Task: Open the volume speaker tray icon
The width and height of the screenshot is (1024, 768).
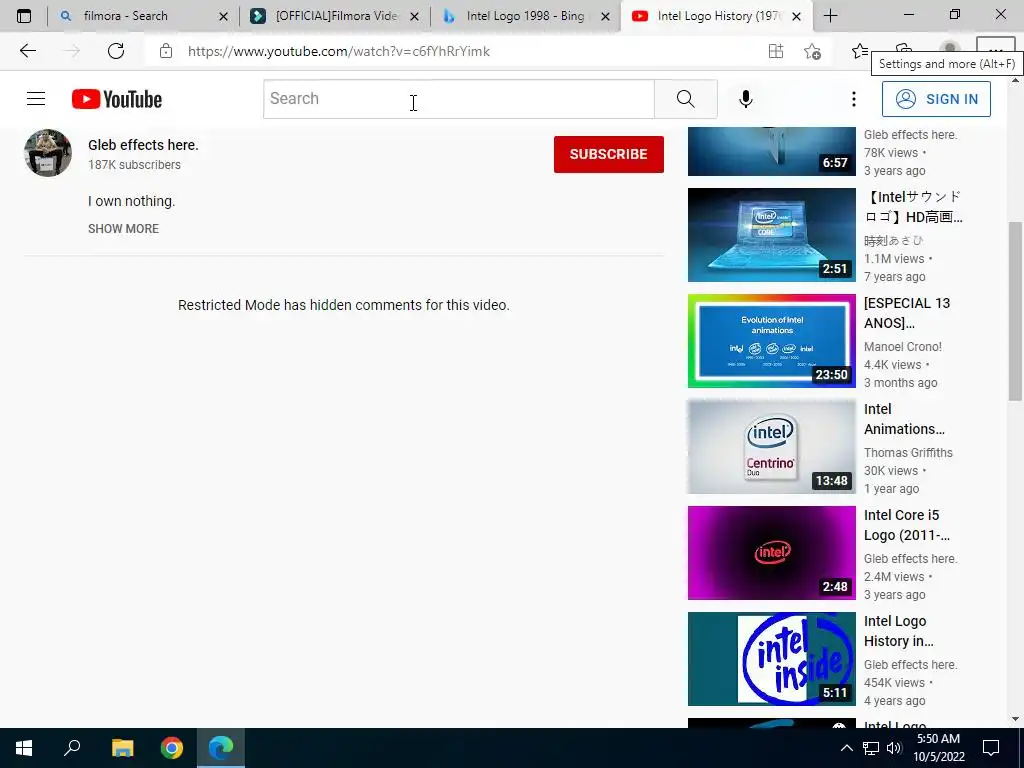Action: pos(894,748)
